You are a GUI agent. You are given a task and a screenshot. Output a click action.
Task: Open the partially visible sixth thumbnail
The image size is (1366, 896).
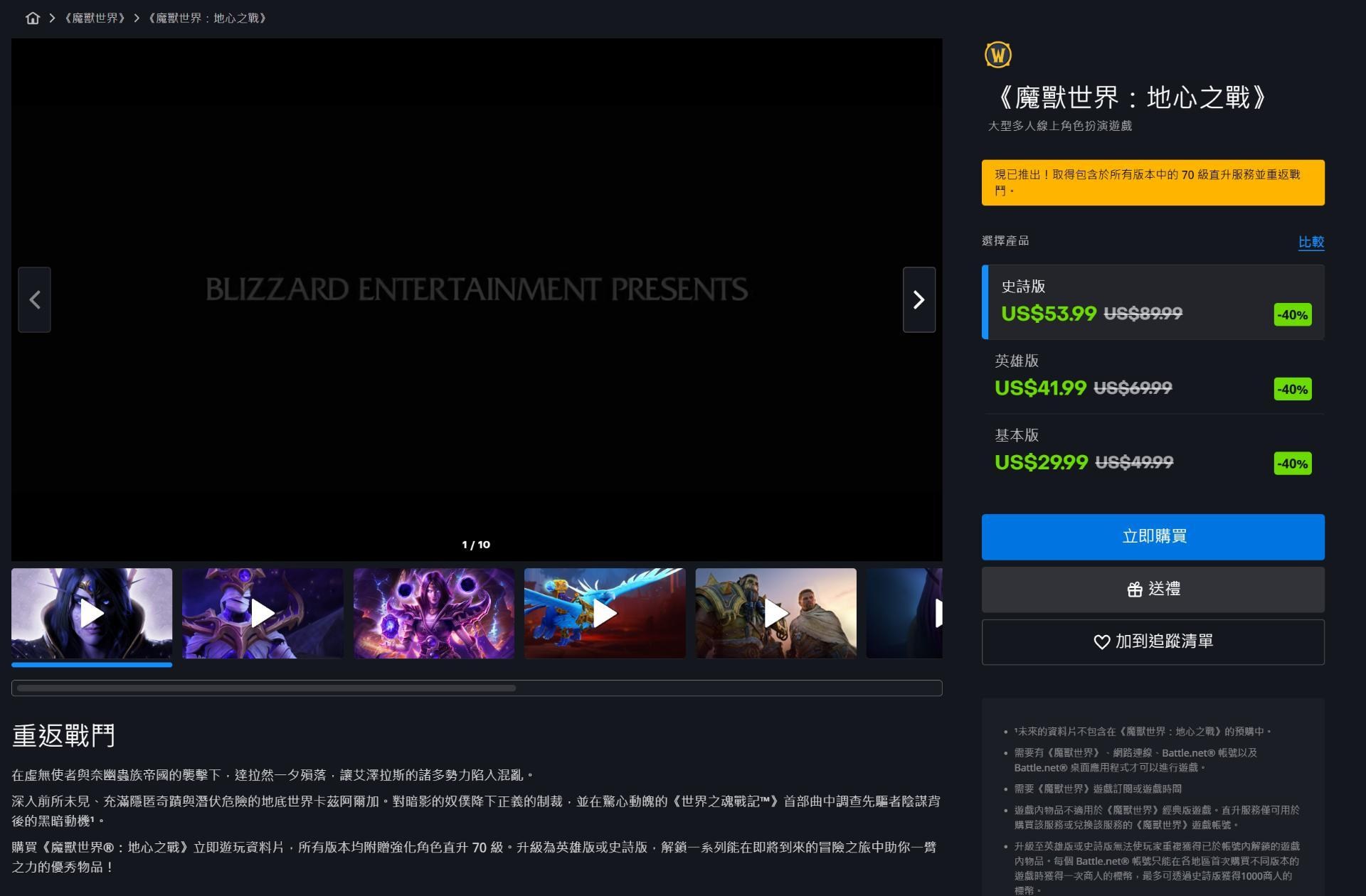[904, 613]
